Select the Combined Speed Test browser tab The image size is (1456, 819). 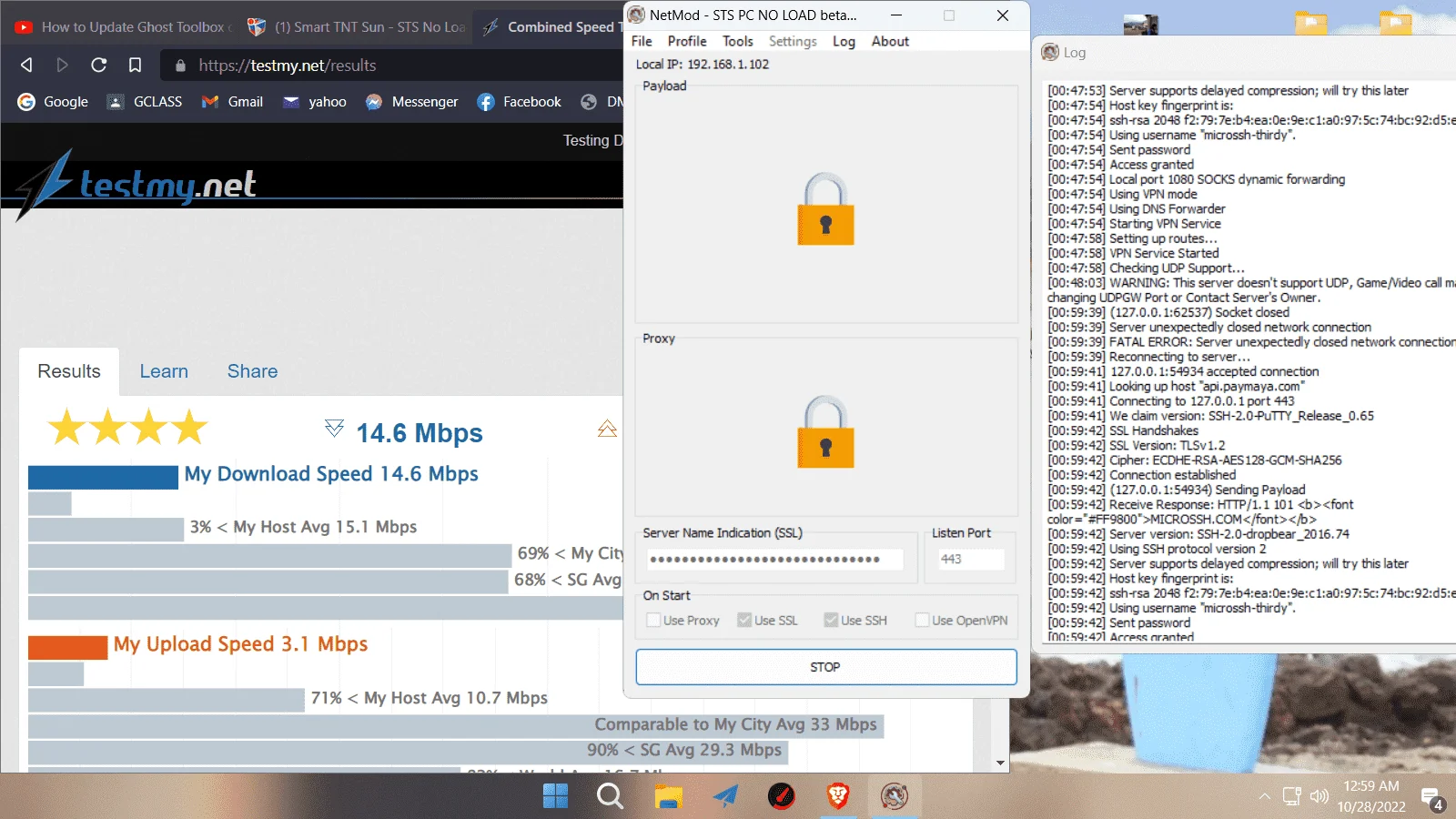tap(549, 27)
